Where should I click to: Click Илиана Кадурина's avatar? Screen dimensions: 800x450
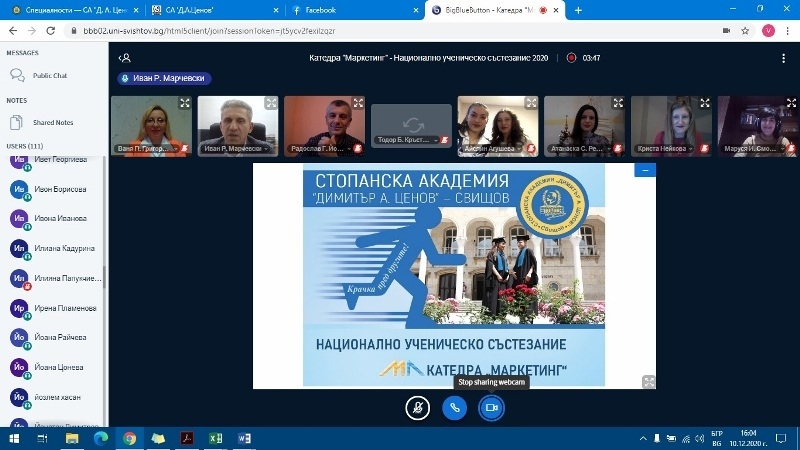pos(19,248)
